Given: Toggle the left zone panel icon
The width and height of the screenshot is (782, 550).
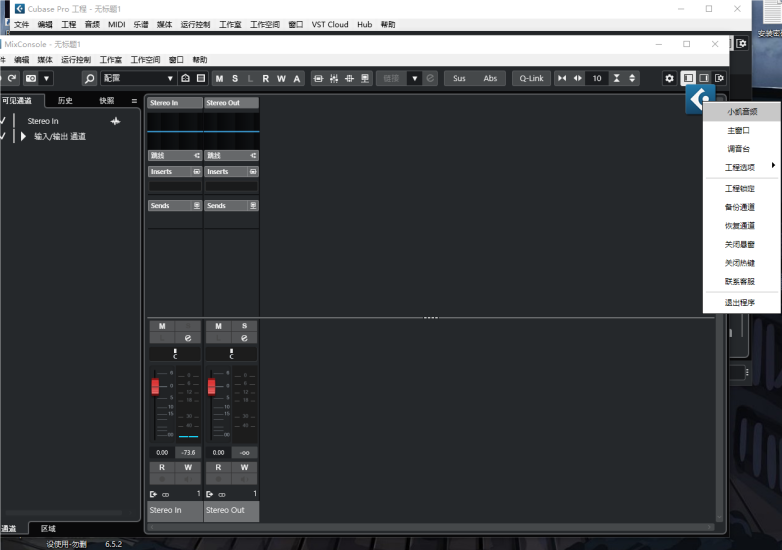Looking at the screenshot, I should click(x=688, y=78).
